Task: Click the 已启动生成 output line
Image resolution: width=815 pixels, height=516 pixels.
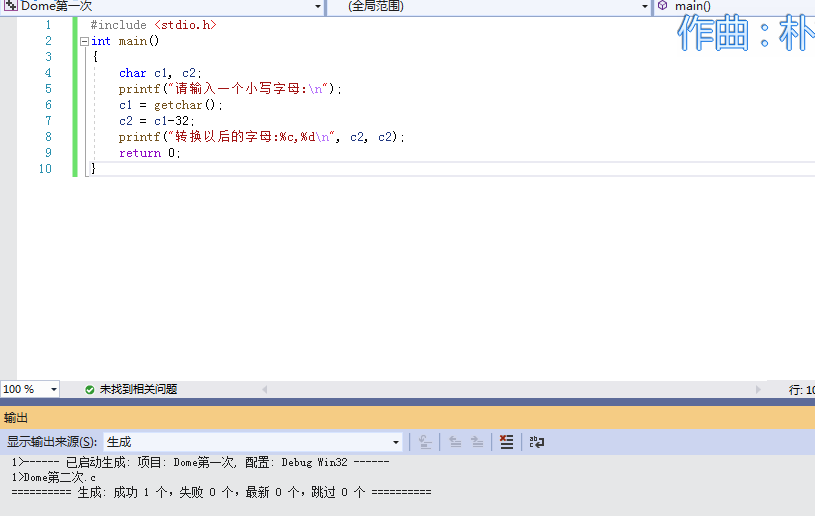Action: pos(200,462)
